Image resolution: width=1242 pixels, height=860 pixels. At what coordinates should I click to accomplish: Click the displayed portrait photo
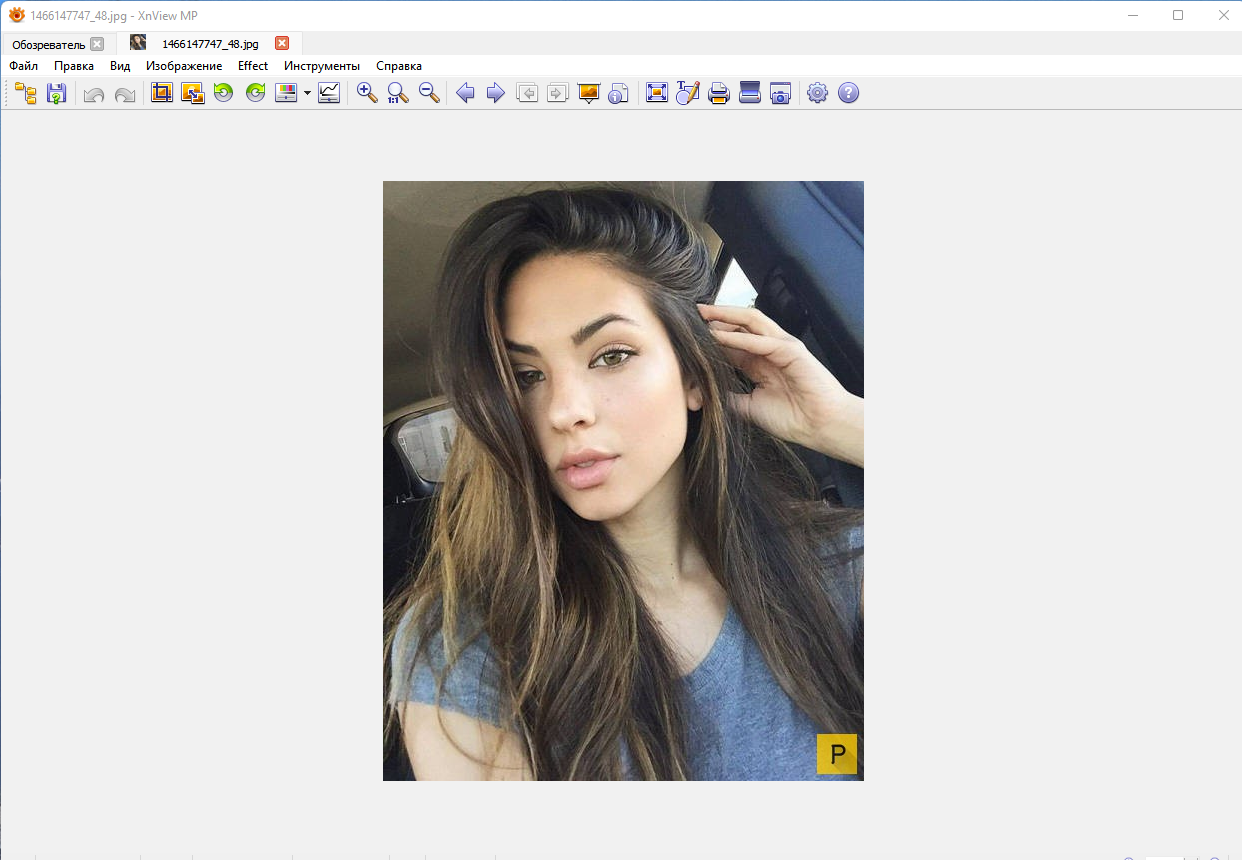coord(623,480)
